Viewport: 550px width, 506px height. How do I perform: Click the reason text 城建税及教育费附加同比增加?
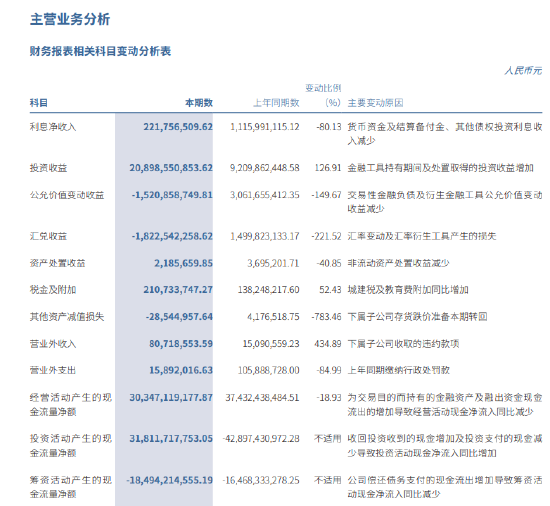(x=408, y=290)
